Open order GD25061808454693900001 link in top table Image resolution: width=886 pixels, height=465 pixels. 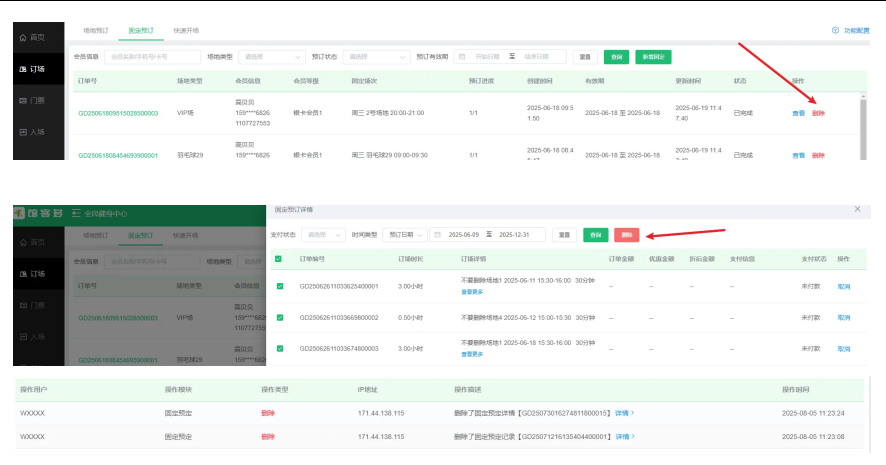118,155
